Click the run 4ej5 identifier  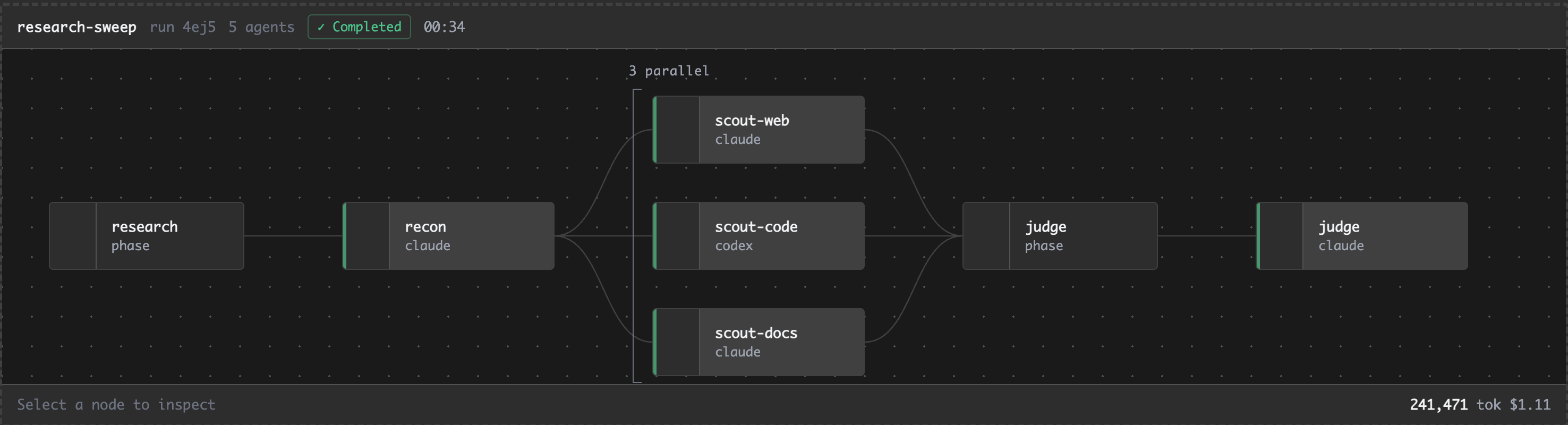(x=182, y=27)
